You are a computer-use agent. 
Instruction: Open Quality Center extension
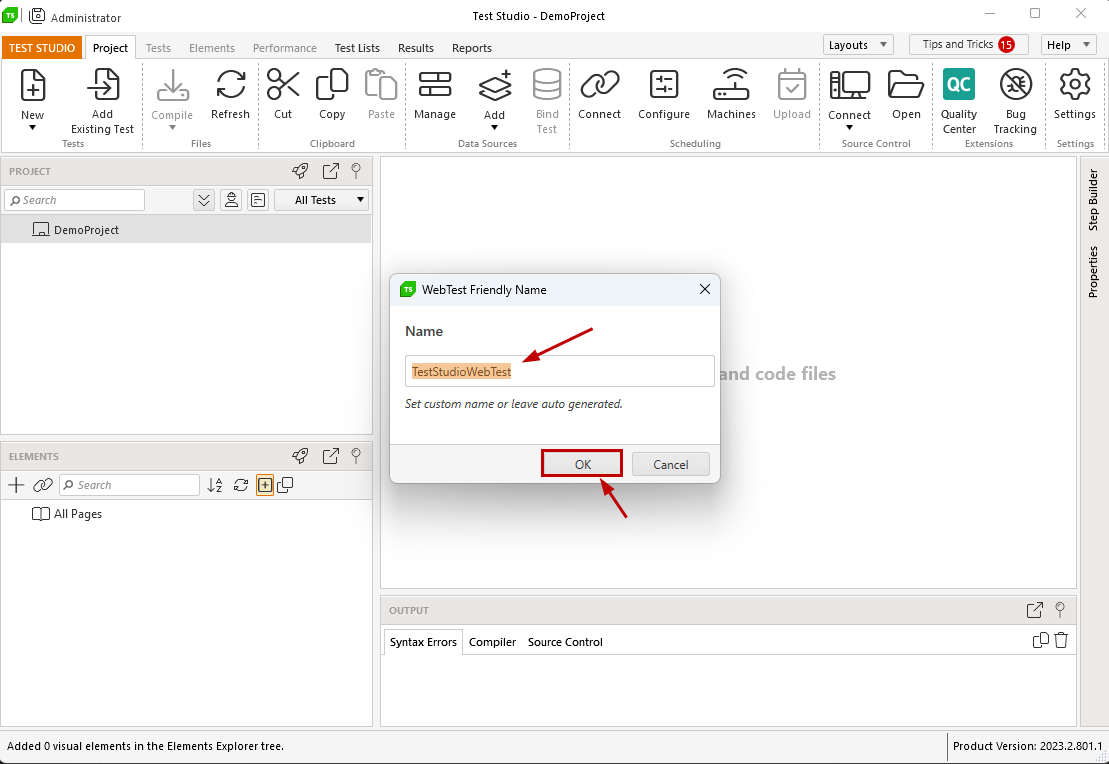(959, 85)
